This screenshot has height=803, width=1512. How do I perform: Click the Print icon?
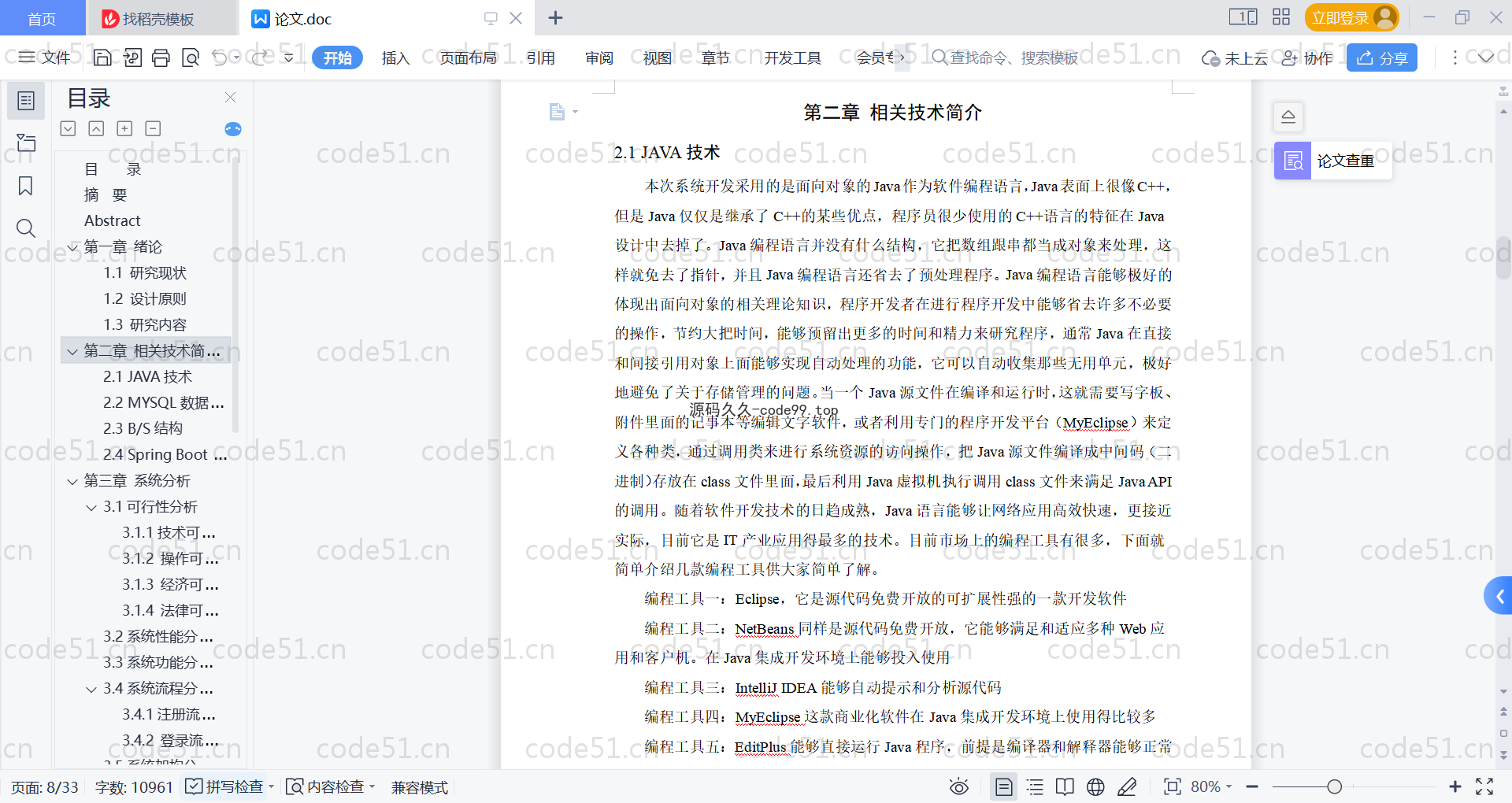coord(161,57)
